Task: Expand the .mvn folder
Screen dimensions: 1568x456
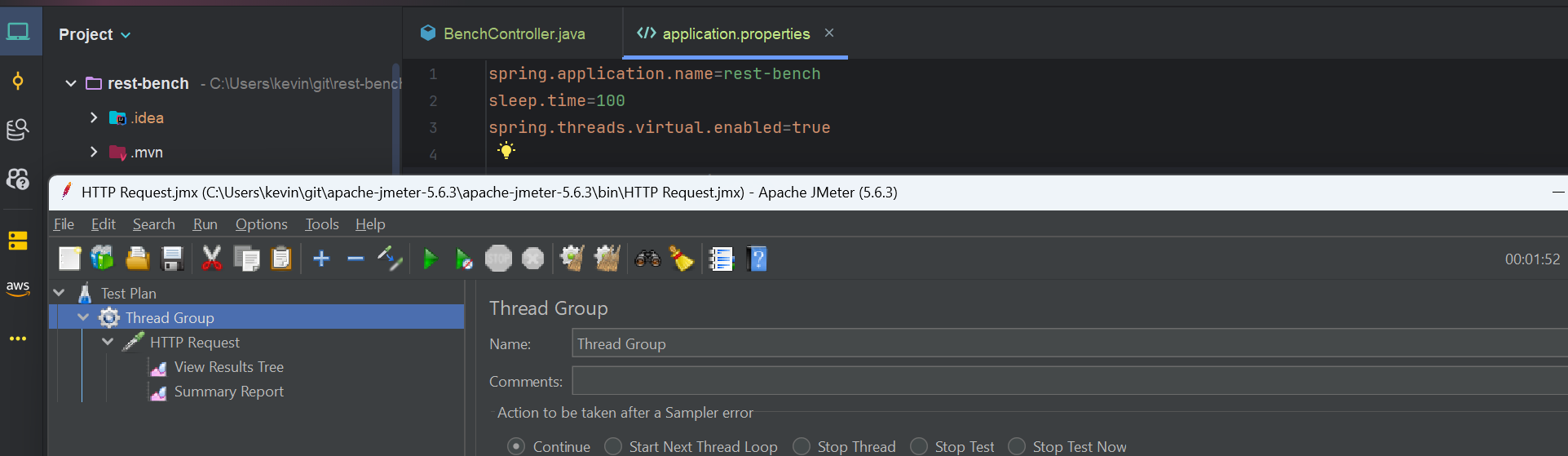Action: pyautogui.click(x=94, y=152)
